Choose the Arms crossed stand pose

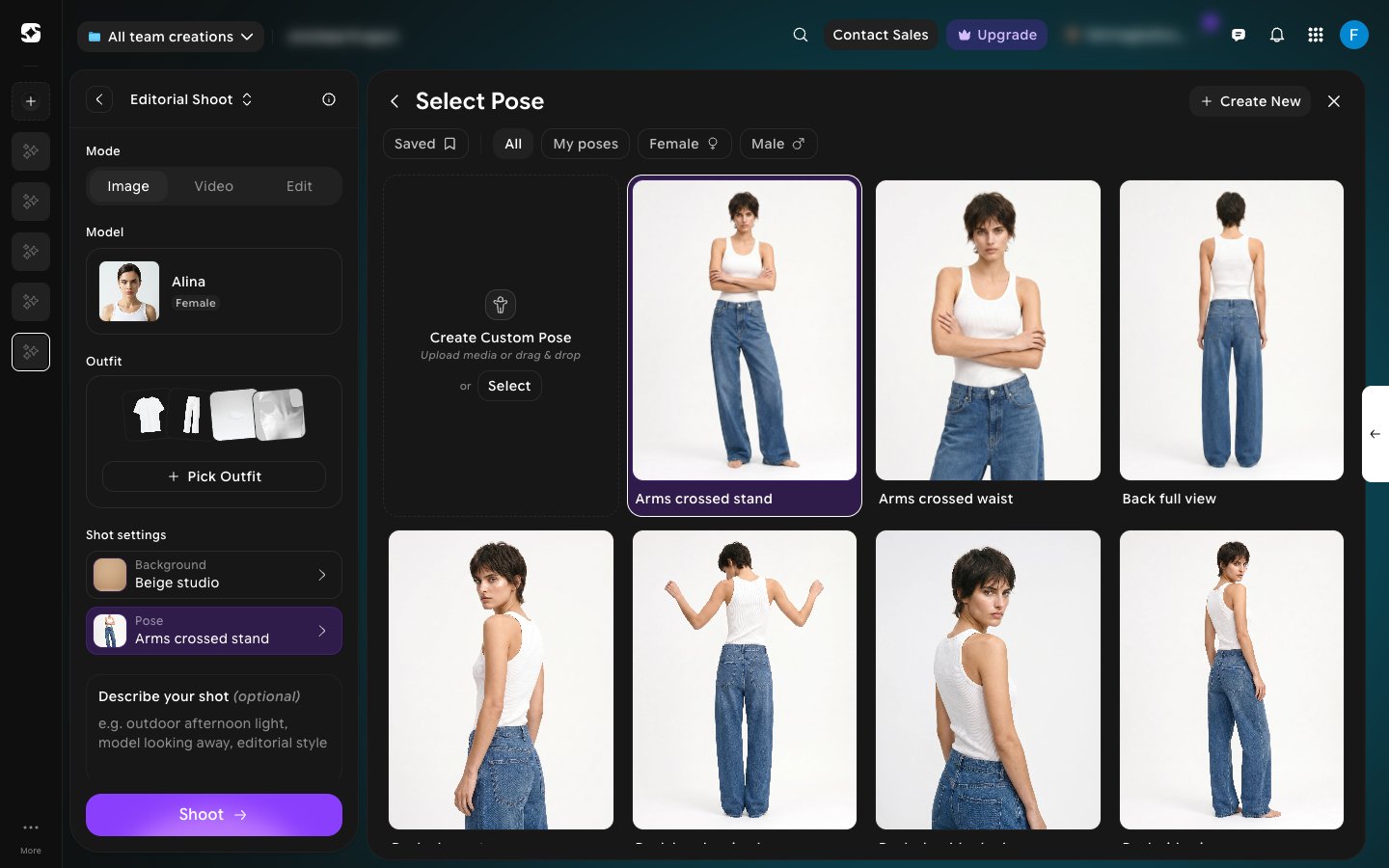click(x=745, y=345)
